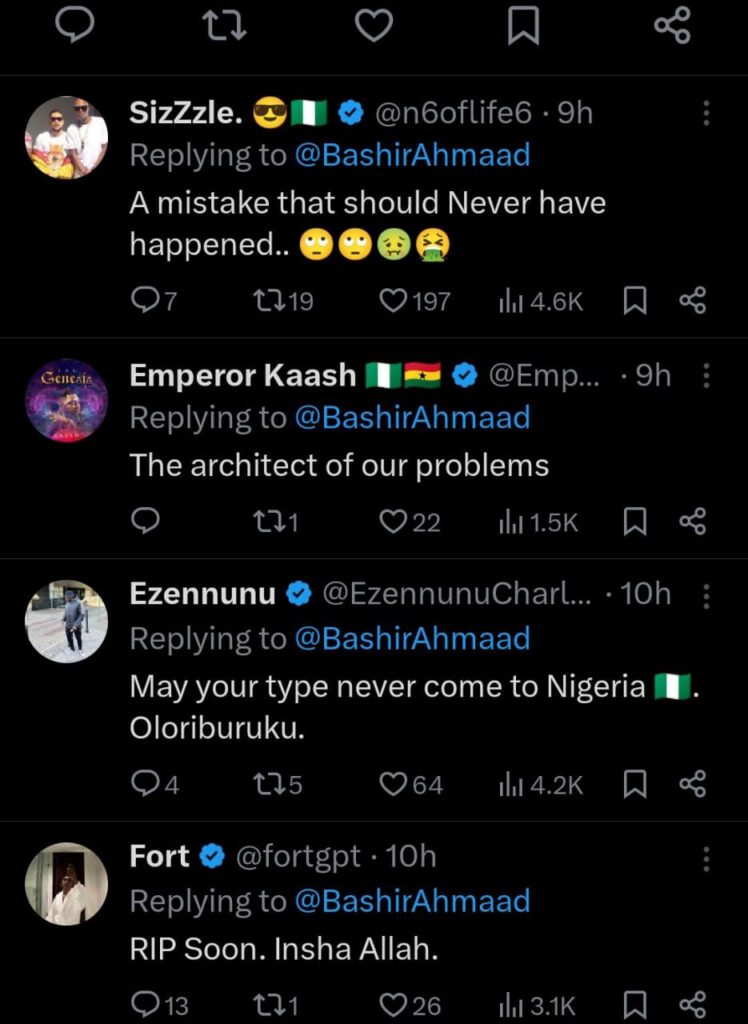The width and height of the screenshot is (748, 1024).
Task: Open @BashirAhmaad link in Fort's reply
Action: click(412, 901)
